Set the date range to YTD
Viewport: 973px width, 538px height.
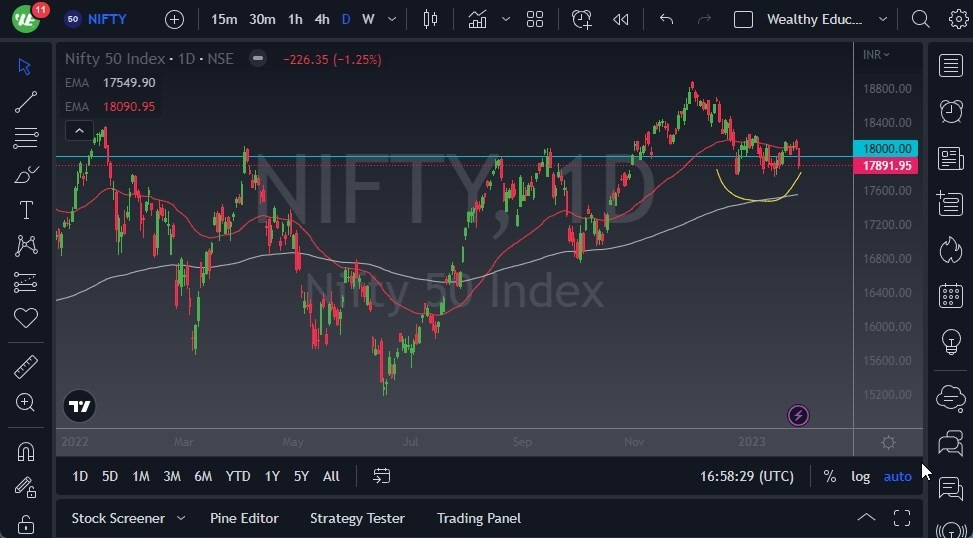pos(238,477)
